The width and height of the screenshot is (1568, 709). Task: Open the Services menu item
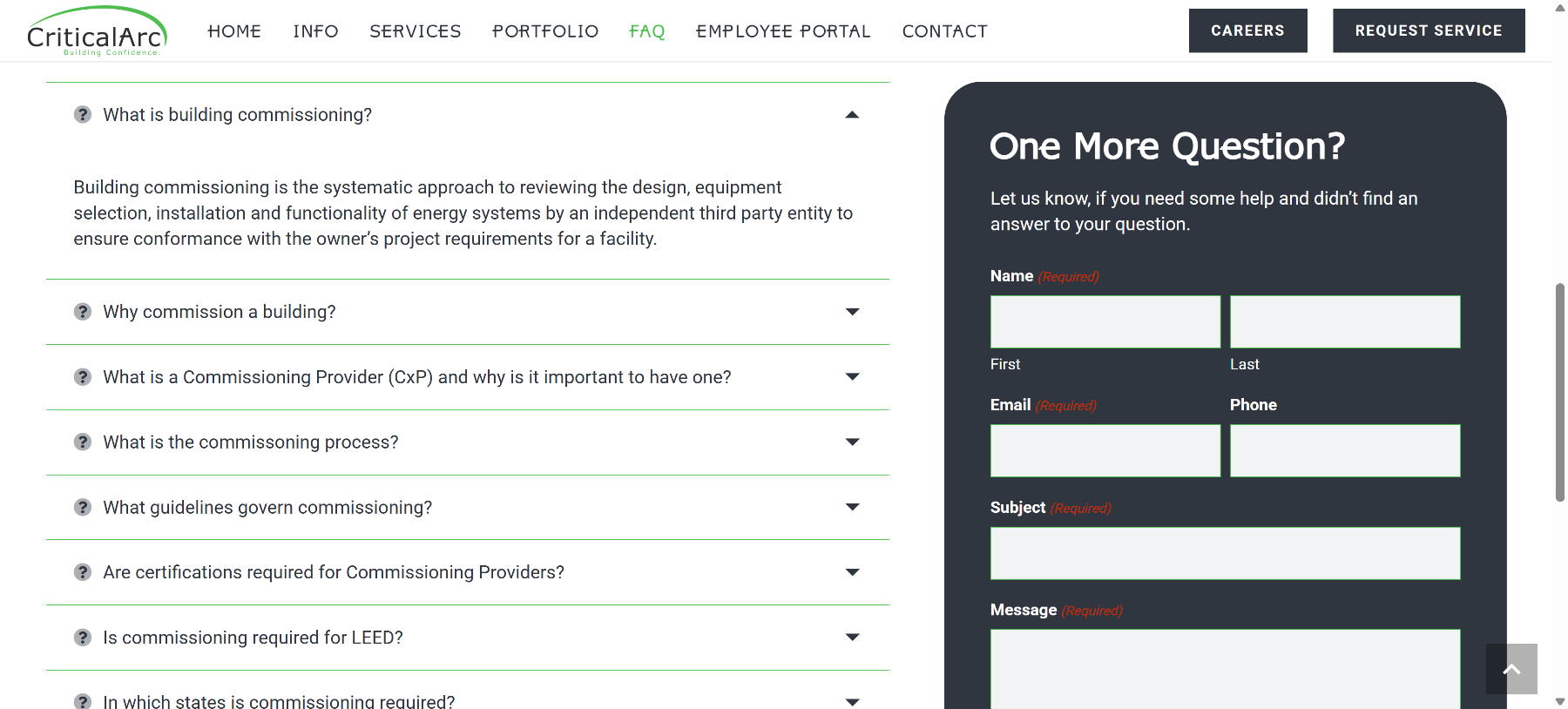coord(416,31)
